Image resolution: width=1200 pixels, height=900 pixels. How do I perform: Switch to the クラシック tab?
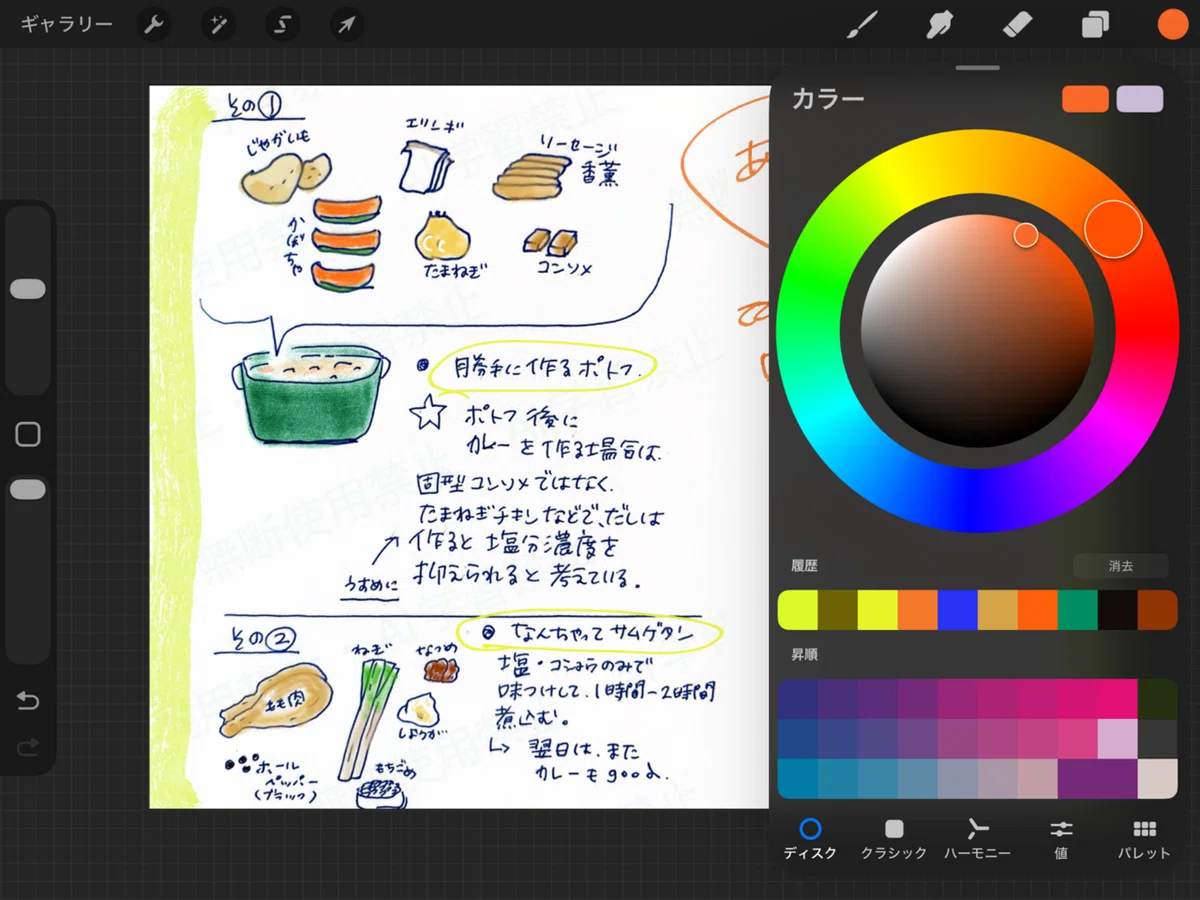coord(894,839)
